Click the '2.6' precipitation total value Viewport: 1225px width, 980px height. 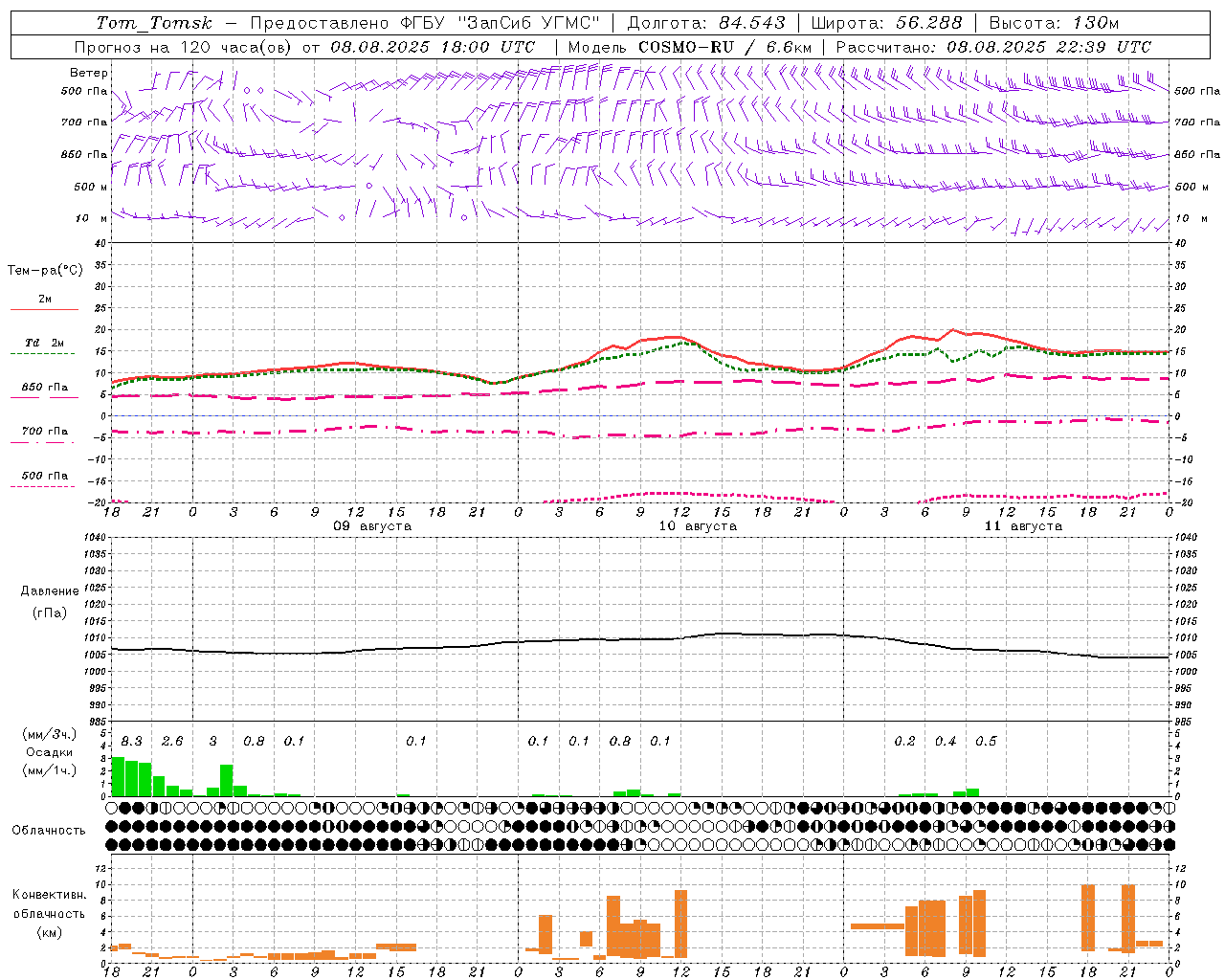[x=172, y=741]
